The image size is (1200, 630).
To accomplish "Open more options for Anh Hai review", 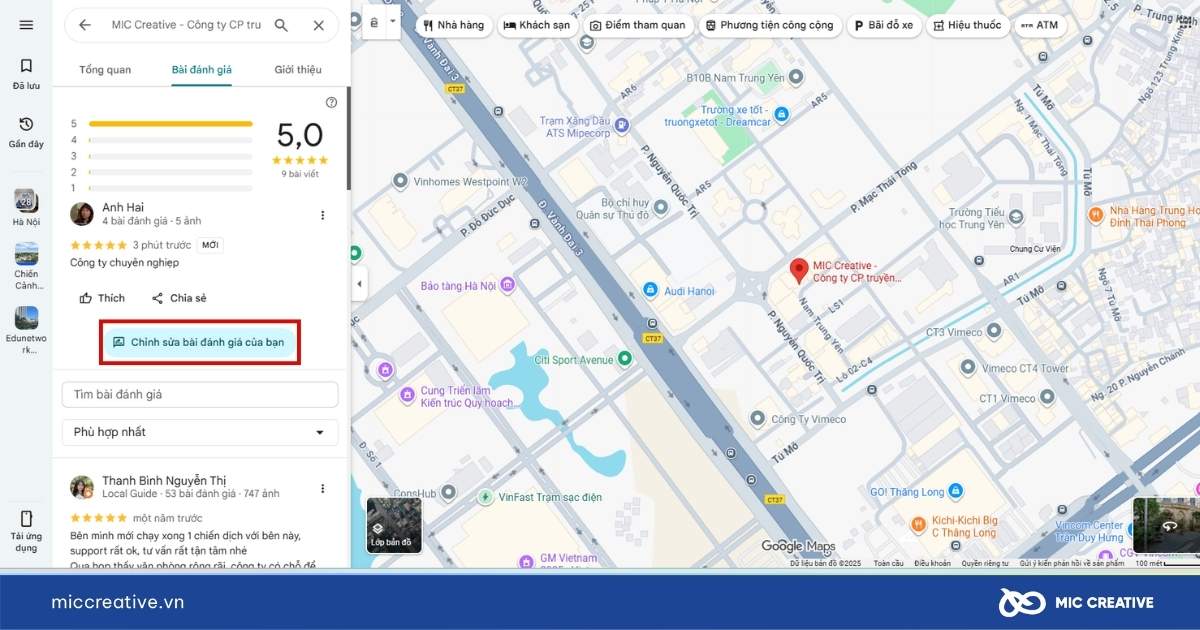I will tap(322, 215).
